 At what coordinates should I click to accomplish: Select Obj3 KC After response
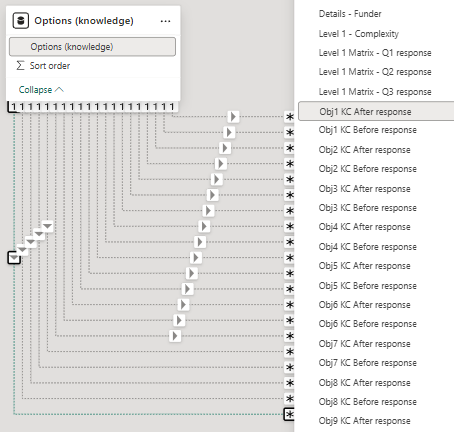[x=364, y=189]
